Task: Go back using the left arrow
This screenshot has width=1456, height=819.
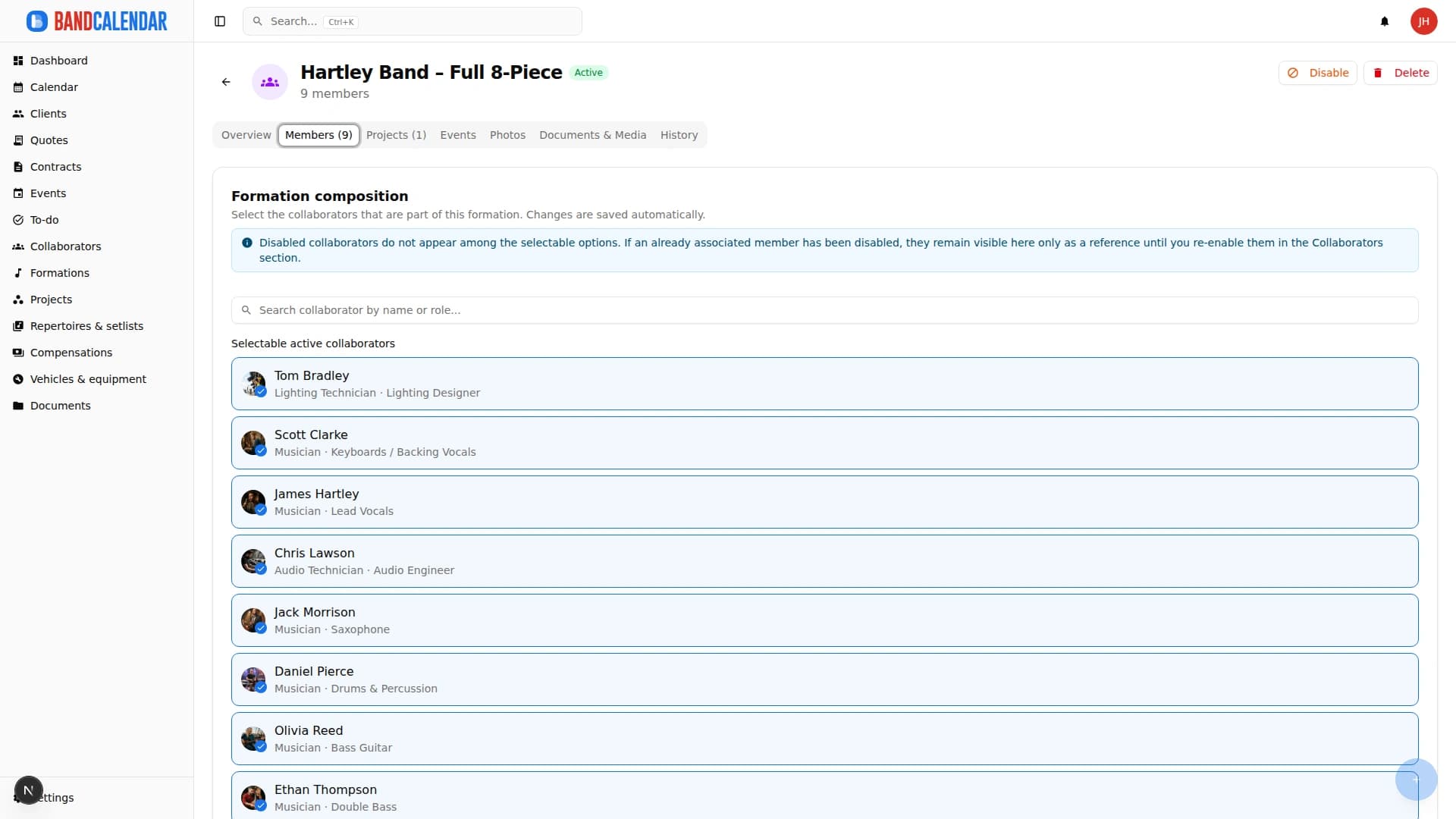Action: [226, 82]
